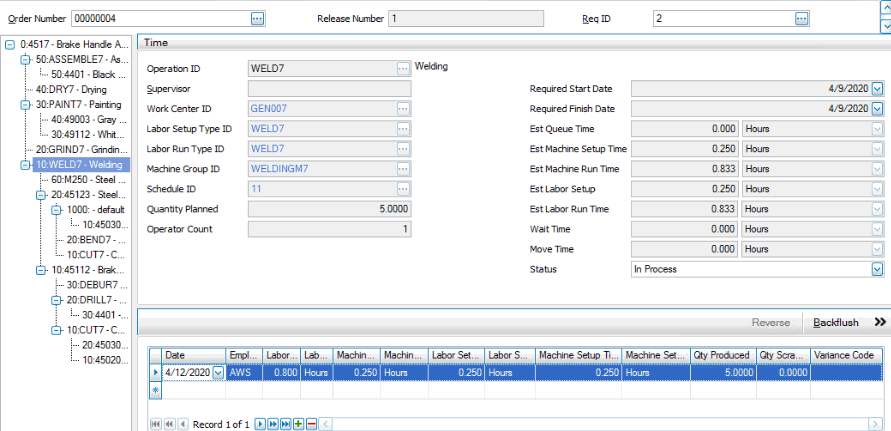The width and height of the screenshot is (891, 431).
Task: Select the 20:GRIND7 tree item
Action: point(80,149)
